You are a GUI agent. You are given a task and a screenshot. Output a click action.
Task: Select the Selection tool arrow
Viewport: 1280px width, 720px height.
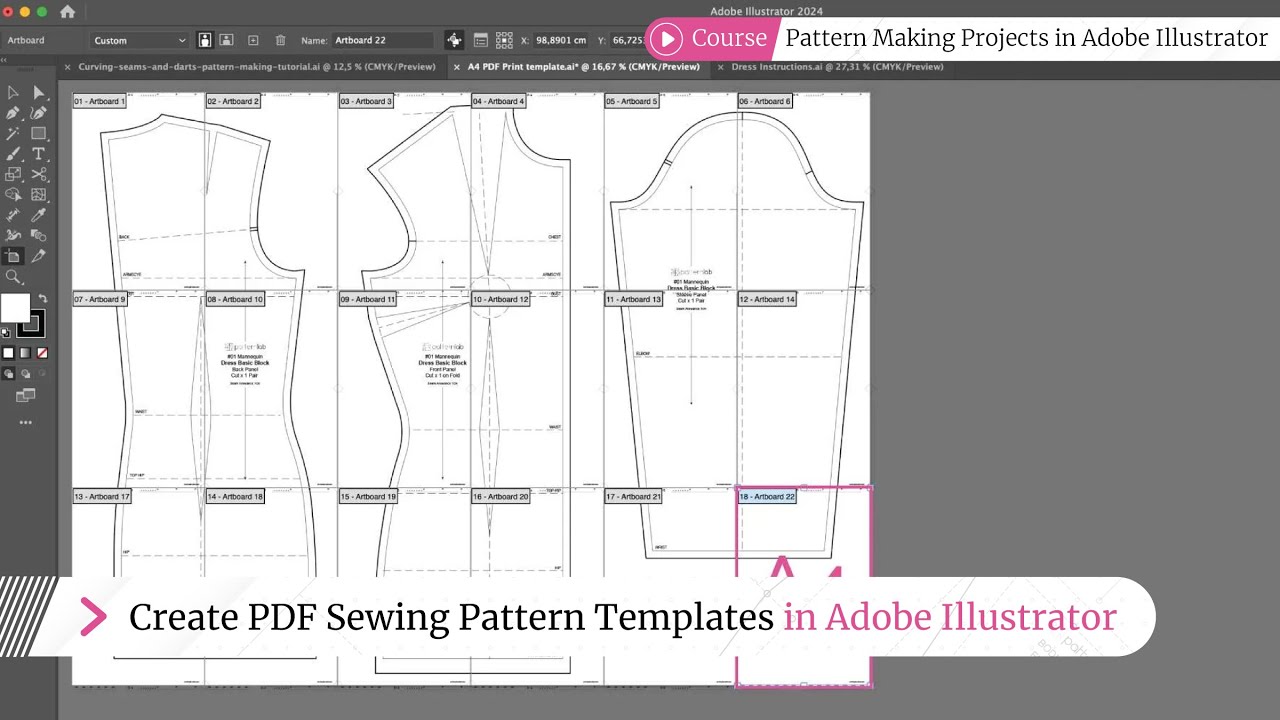tap(13, 93)
